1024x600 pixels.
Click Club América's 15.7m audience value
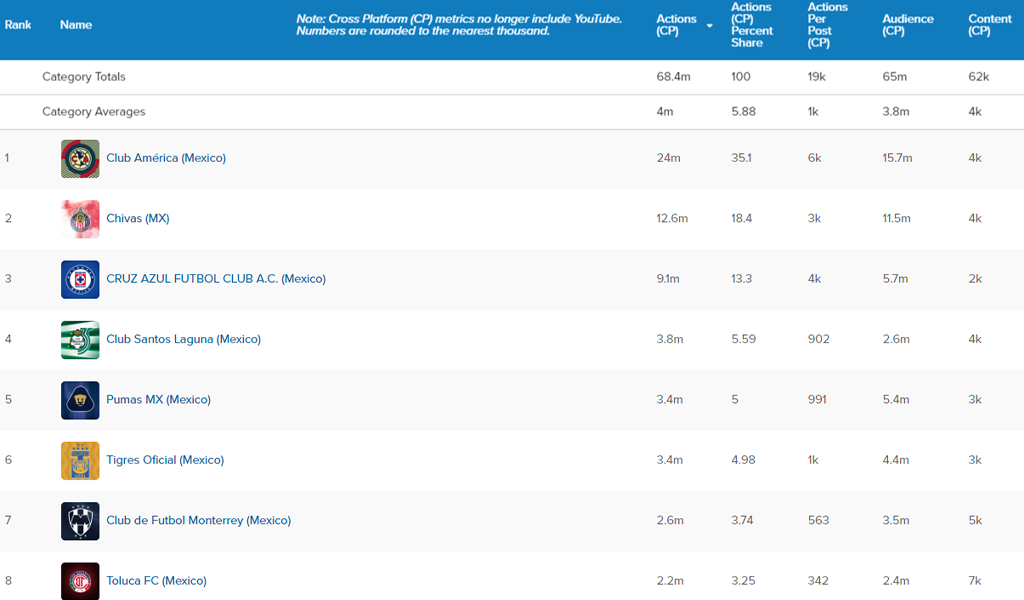click(x=897, y=158)
